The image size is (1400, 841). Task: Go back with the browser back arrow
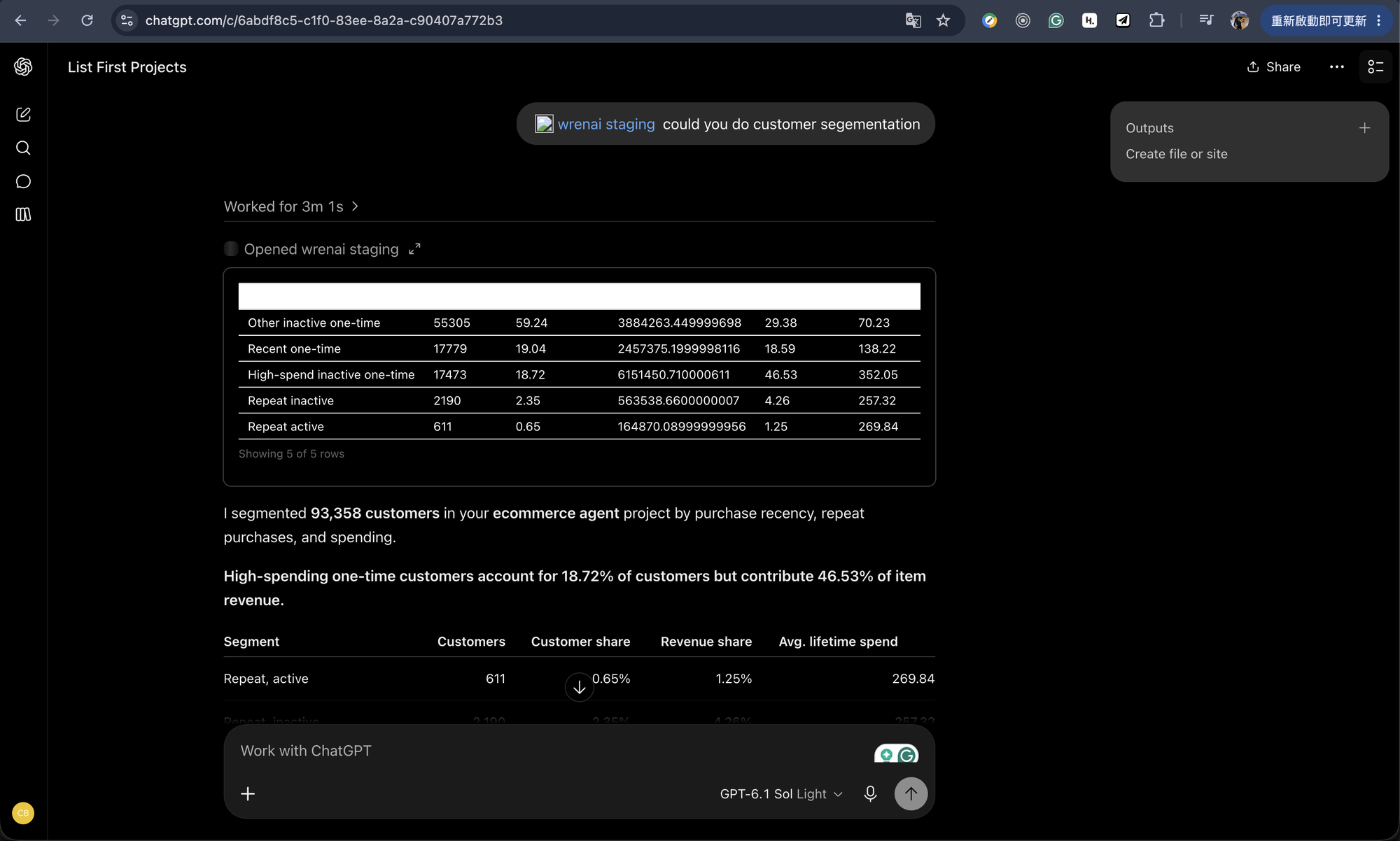pos(20,20)
